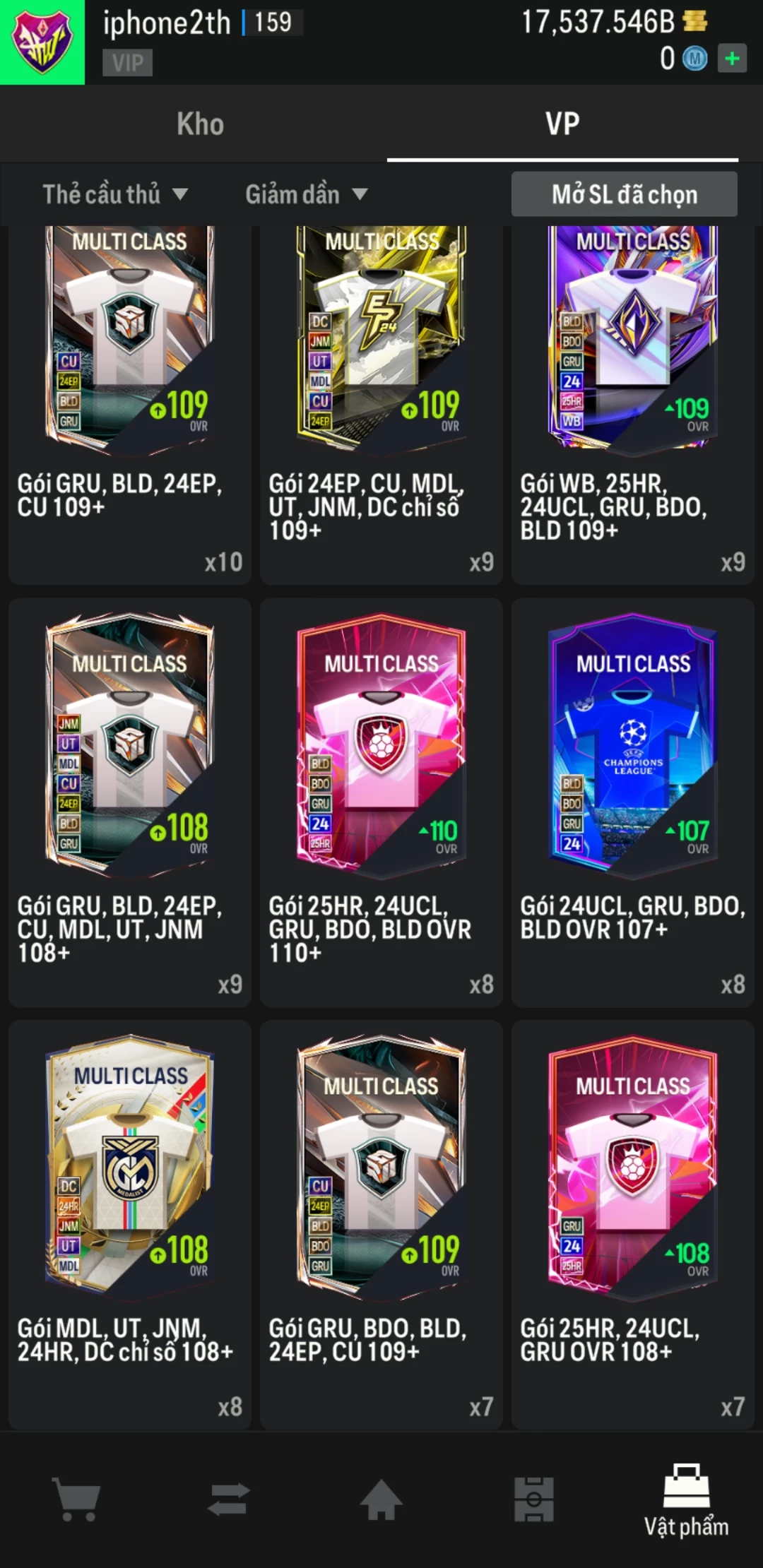763x1568 pixels.
Task: Tap the green plus add-currency icon
Action: 732,58
